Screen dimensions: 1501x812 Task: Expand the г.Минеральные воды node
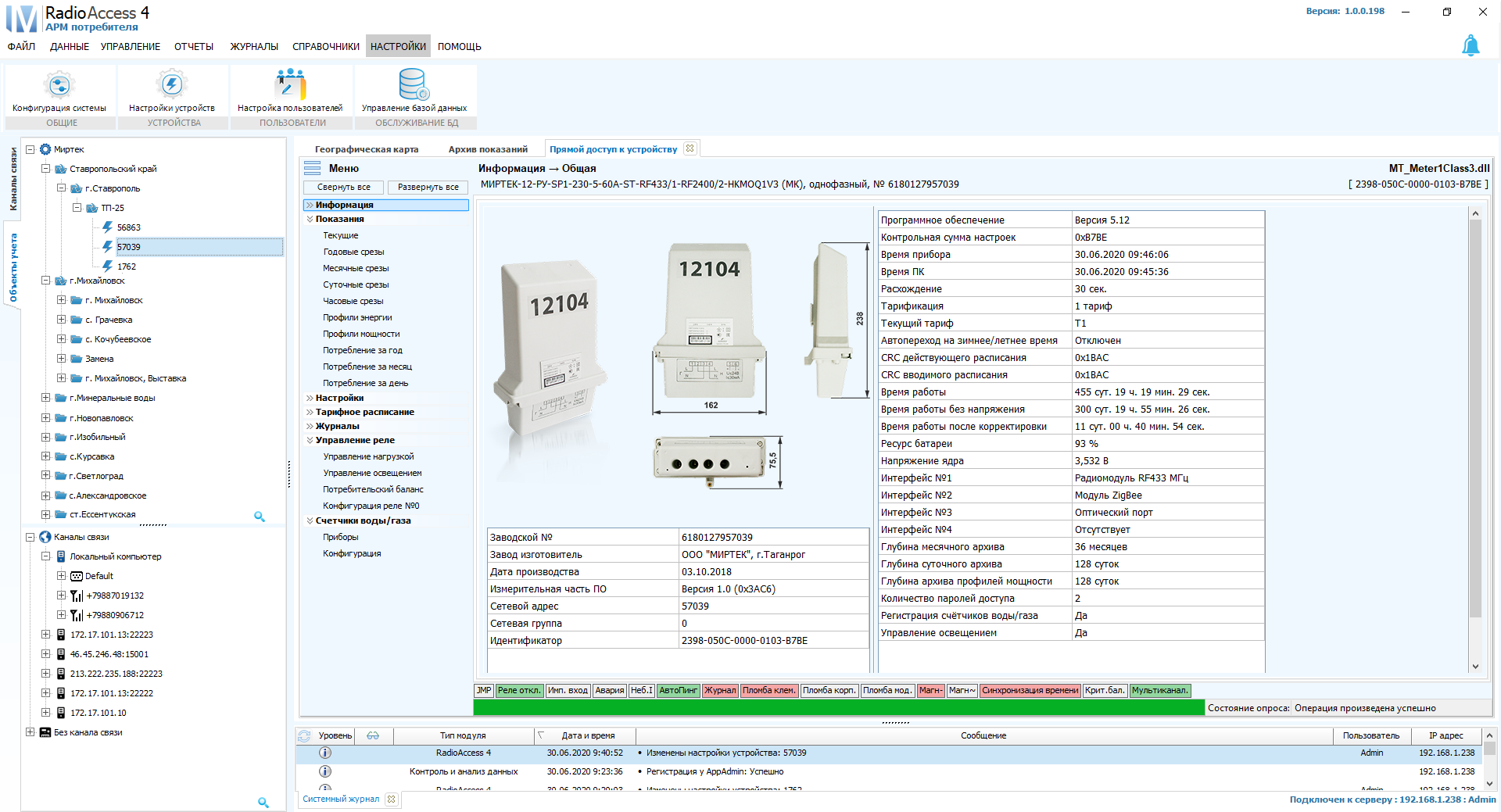point(45,398)
